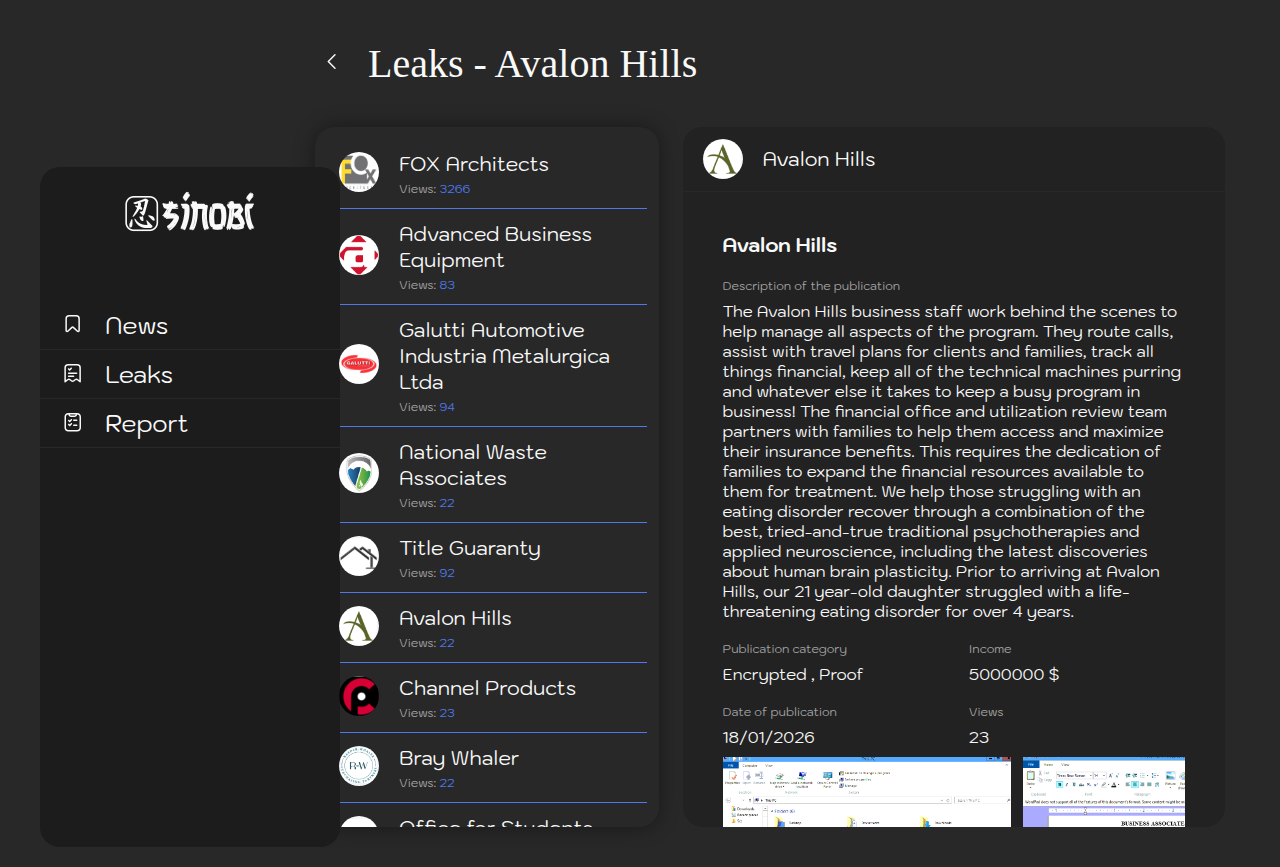Click the back arrow beside the Leaks title

click(332, 62)
